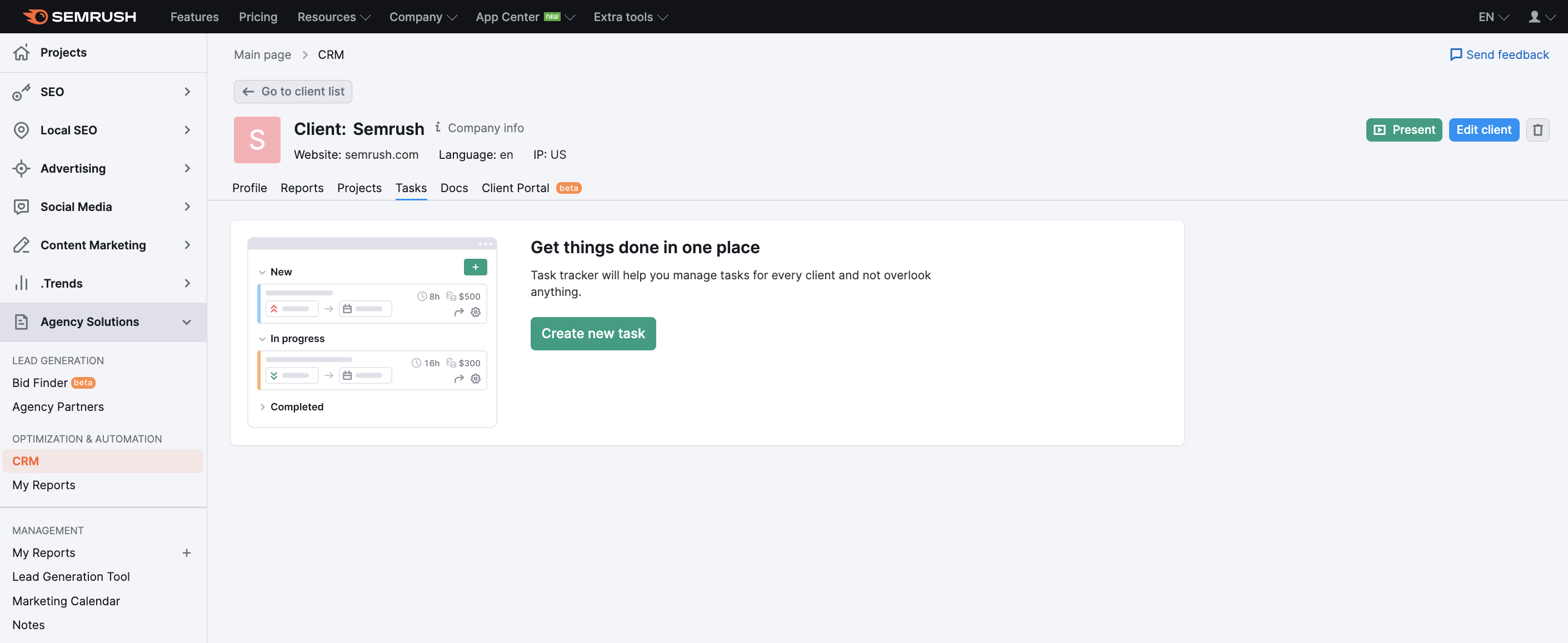
Task: Open the Company dropdown
Action: click(x=423, y=17)
